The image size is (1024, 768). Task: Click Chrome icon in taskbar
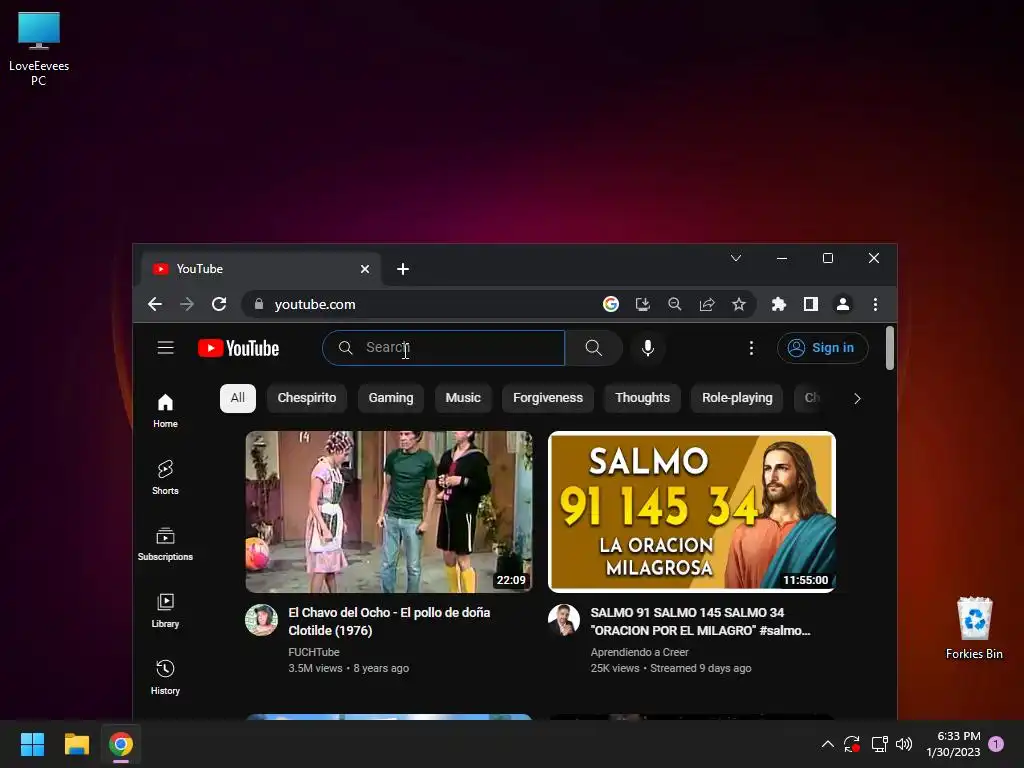[x=121, y=744]
